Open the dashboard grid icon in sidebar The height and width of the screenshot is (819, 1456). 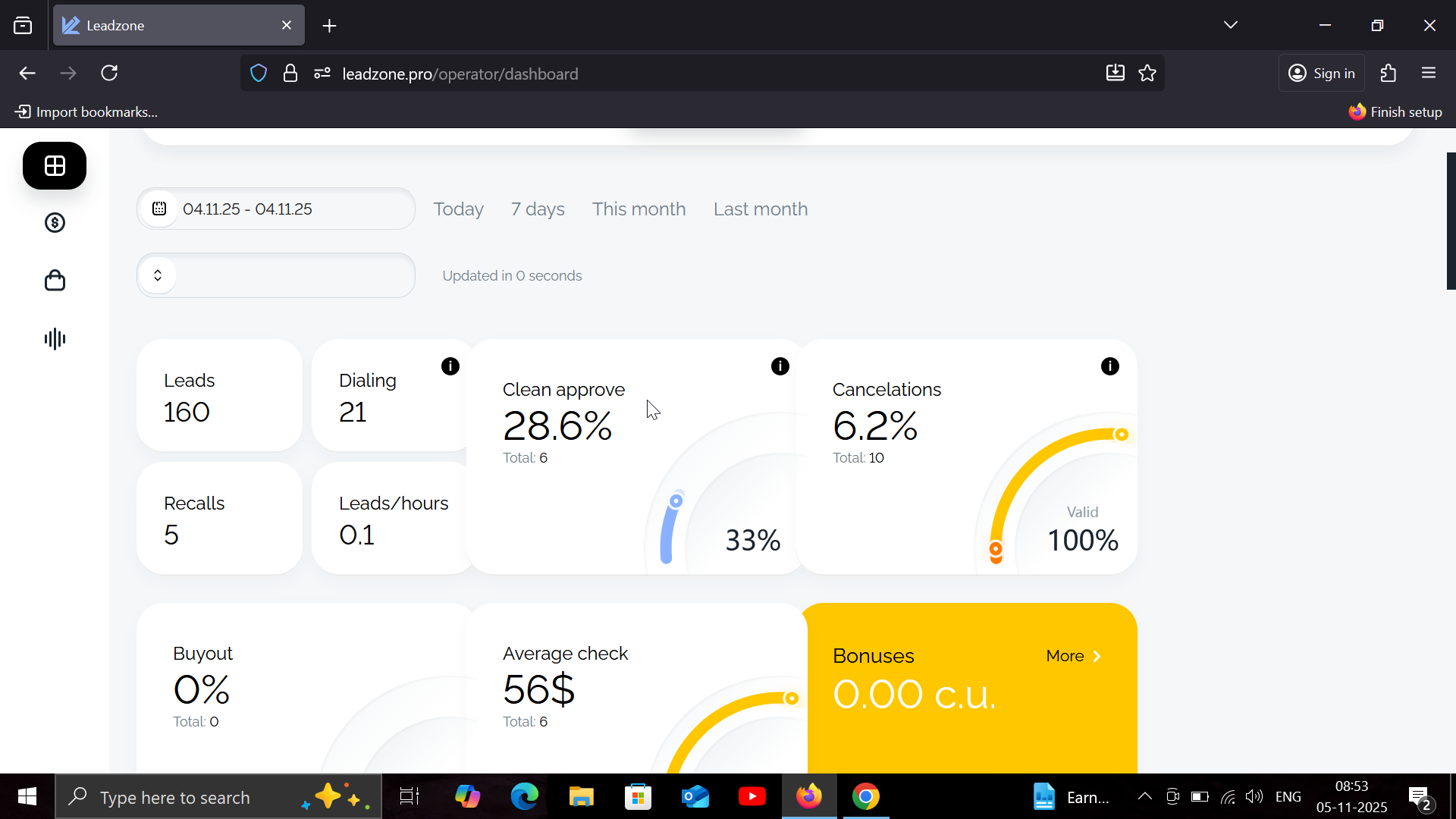pyautogui.click(x=55, y=165)
